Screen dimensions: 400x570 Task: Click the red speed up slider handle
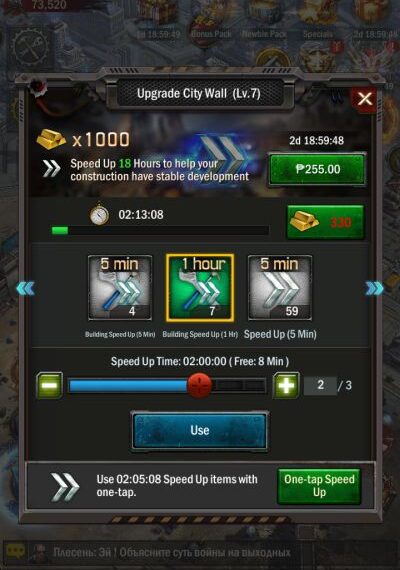(x=199, y=385)
